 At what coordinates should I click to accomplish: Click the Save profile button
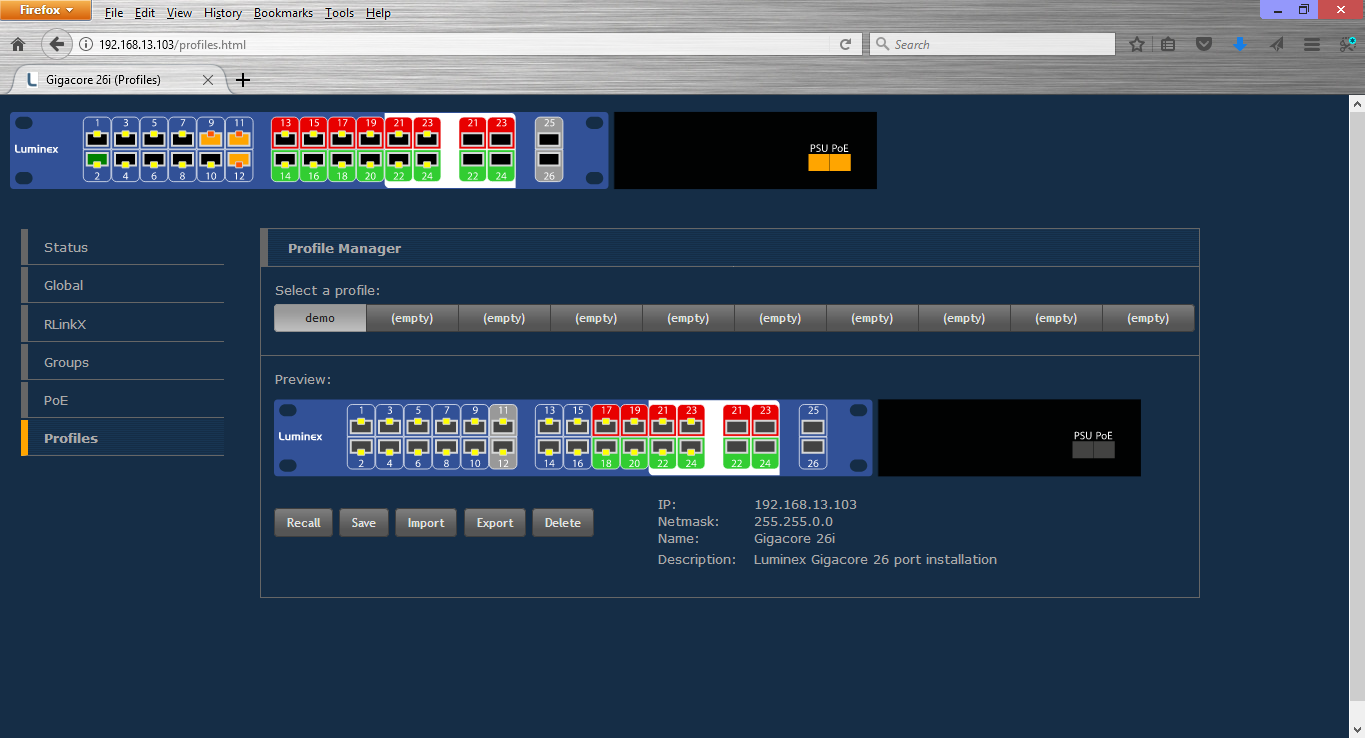(364, 523)
